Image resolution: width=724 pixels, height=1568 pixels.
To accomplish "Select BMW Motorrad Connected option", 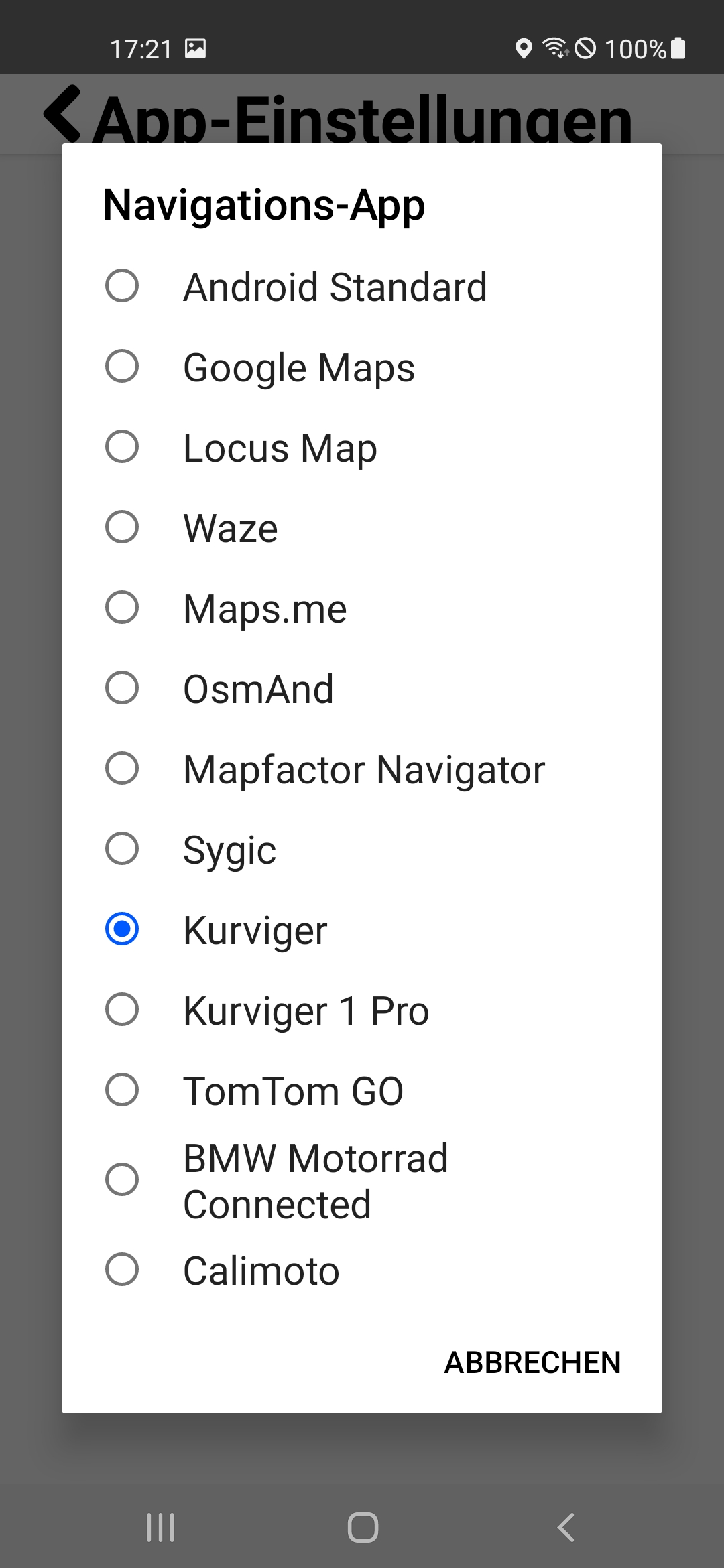I will [x=122, y=1180].
